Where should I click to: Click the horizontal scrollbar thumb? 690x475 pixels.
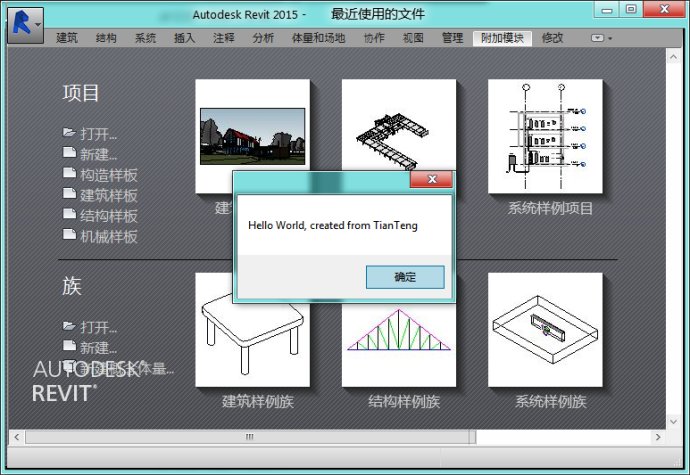click(x=250, y=437)
